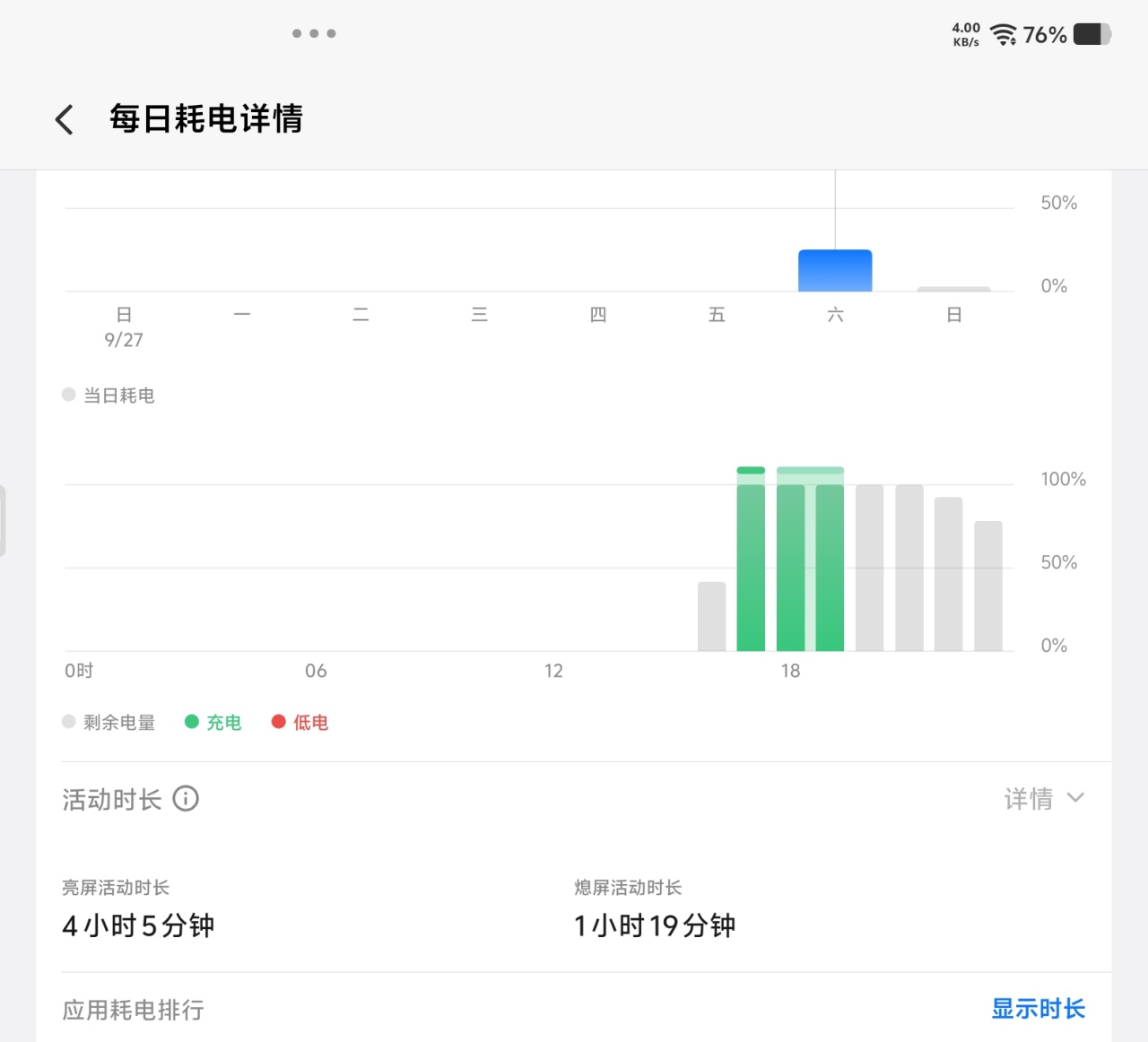Go back using the left arrow
1148x1042 pixels.
[x=65, y=119]
